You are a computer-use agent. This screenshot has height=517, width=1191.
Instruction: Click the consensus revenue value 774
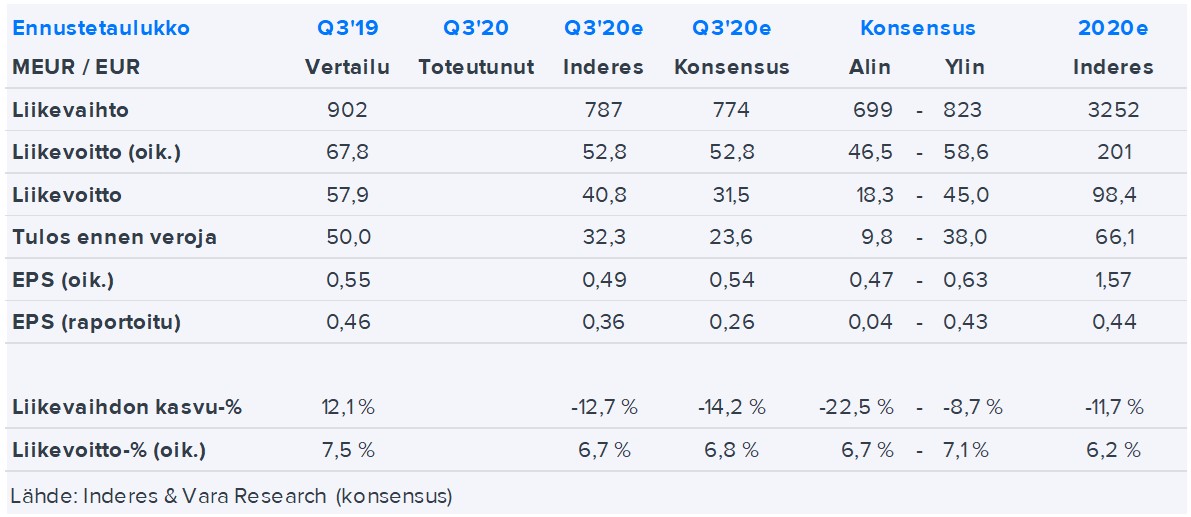coord(731,110)
